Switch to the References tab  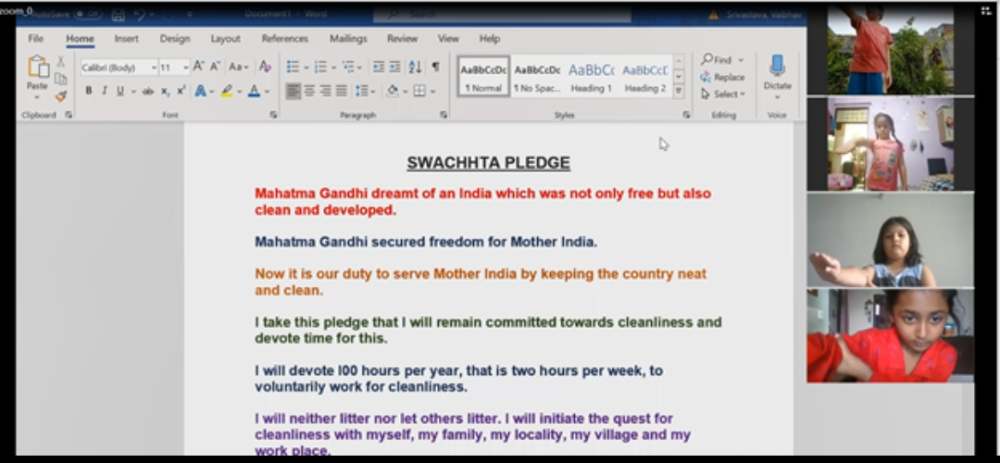click(285, 38)
